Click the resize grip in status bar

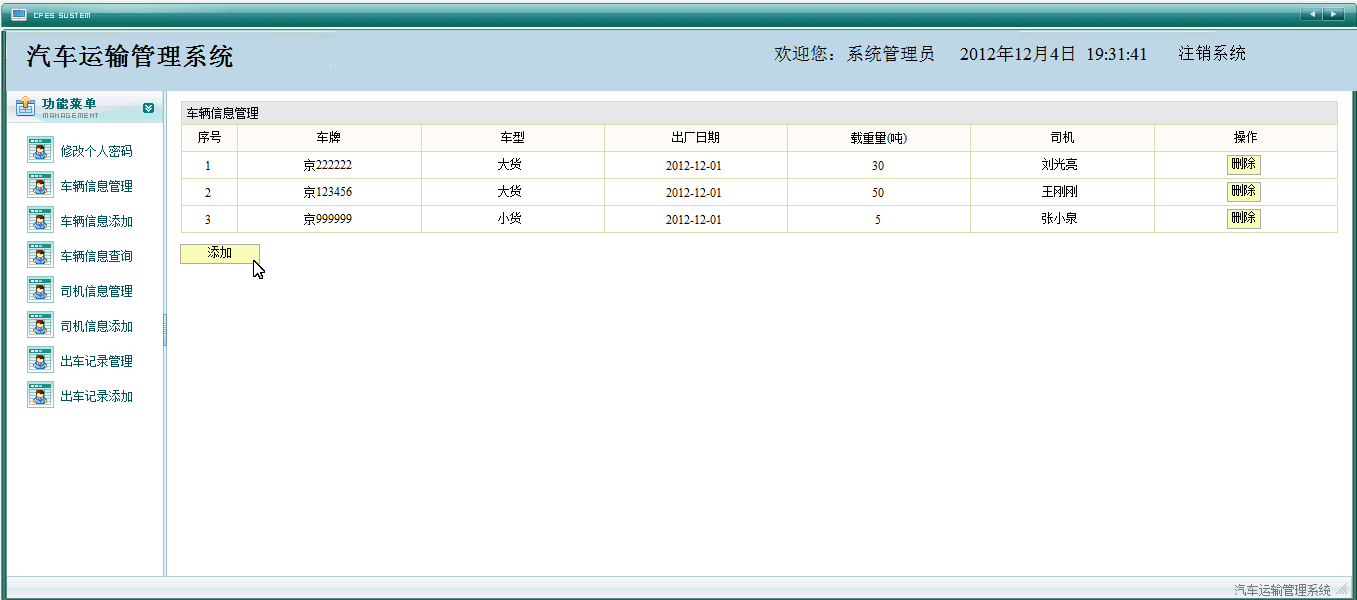coord(1343,590)
